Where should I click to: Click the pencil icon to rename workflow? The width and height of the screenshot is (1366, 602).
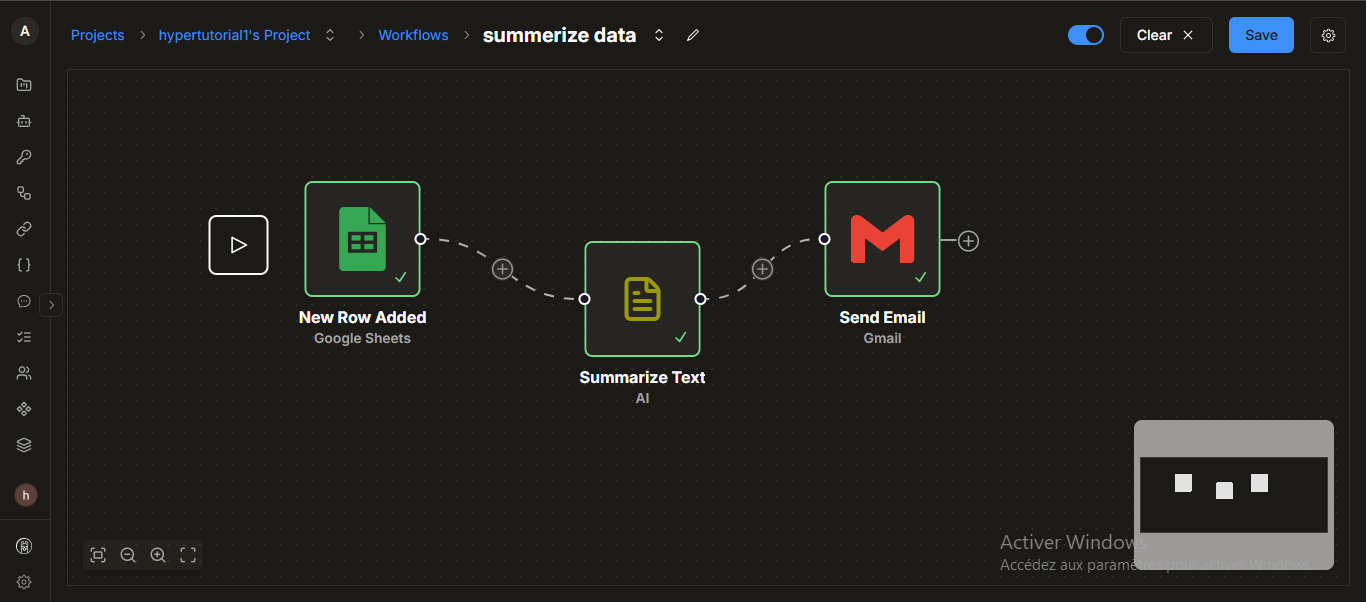click(x=693, y=35)
